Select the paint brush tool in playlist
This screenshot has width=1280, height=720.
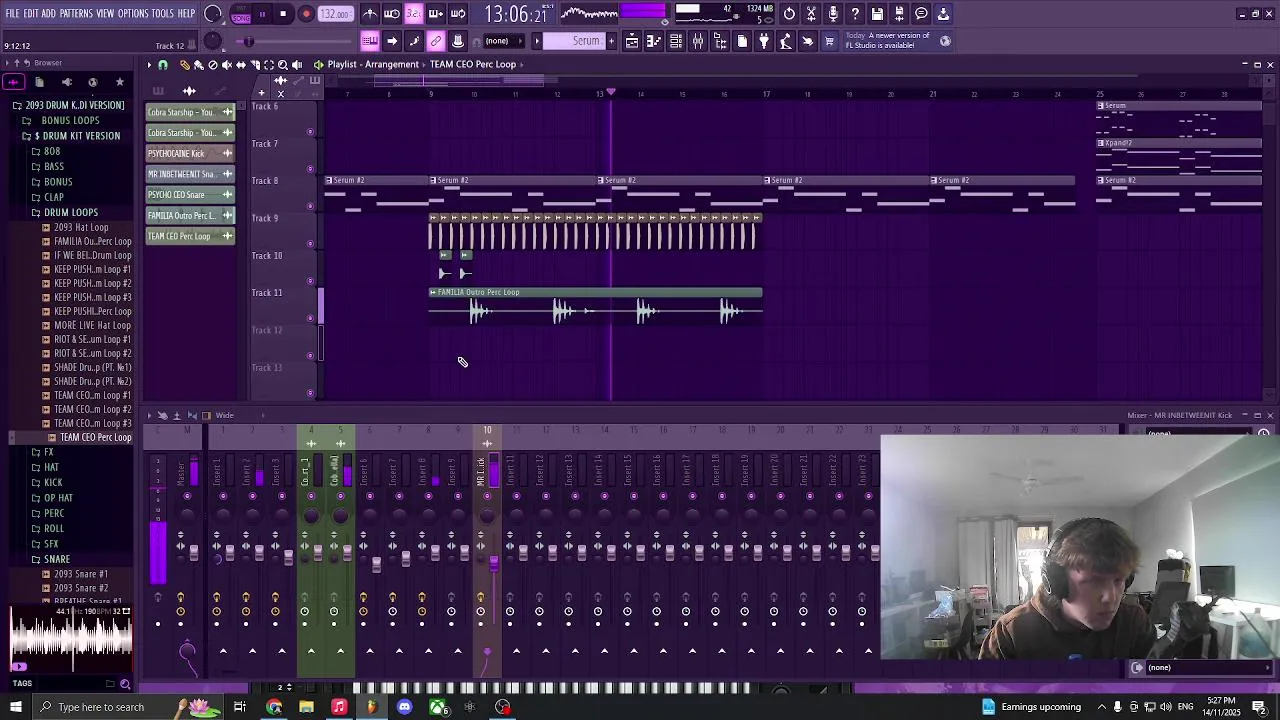[x=198, y=65]
